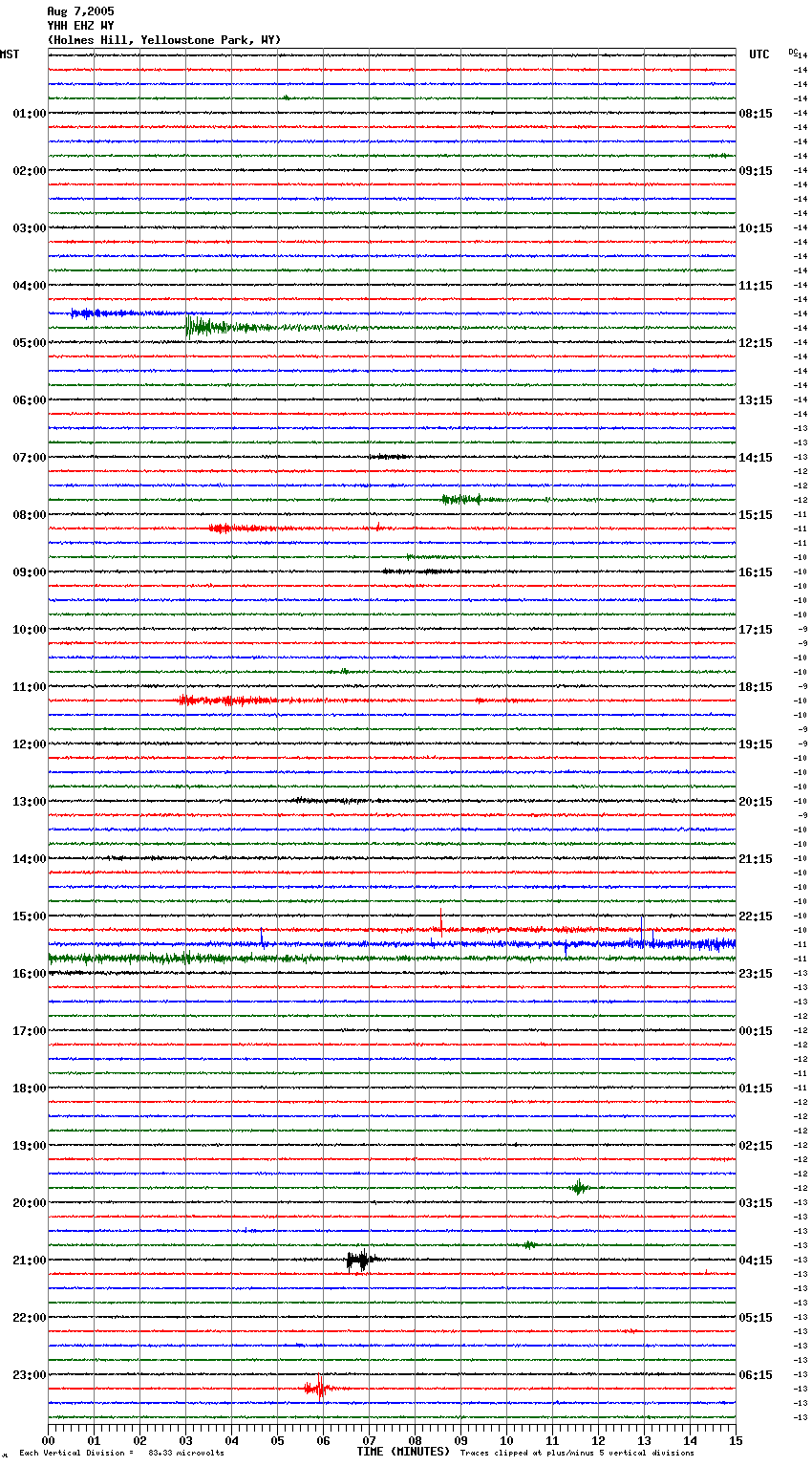This screenshot has width=812, height=1466.
Task: Click minute tick label 06 on bottom axis
Action: pos(323,1441)
